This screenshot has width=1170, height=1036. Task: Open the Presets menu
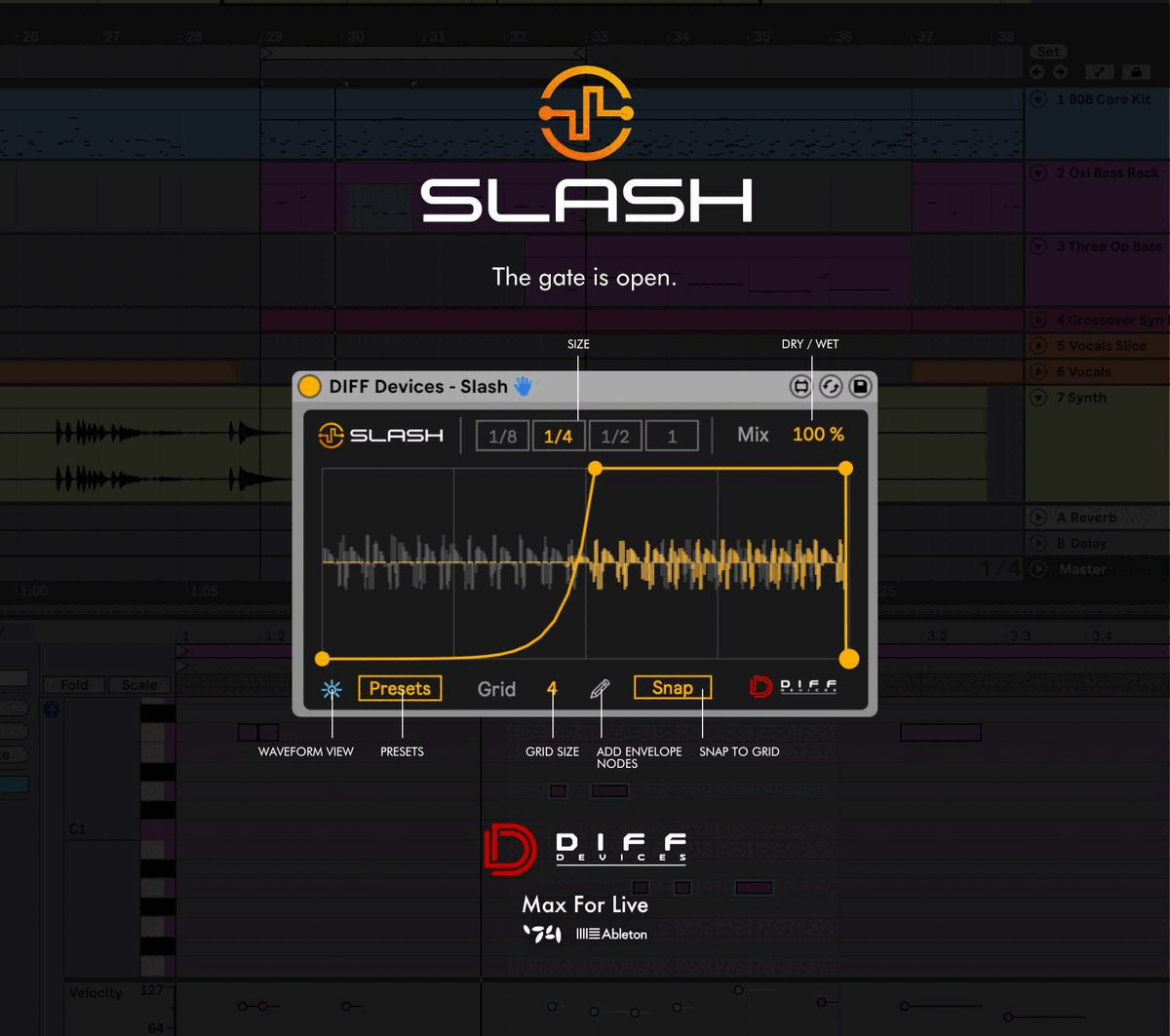(x=400, y=688)
